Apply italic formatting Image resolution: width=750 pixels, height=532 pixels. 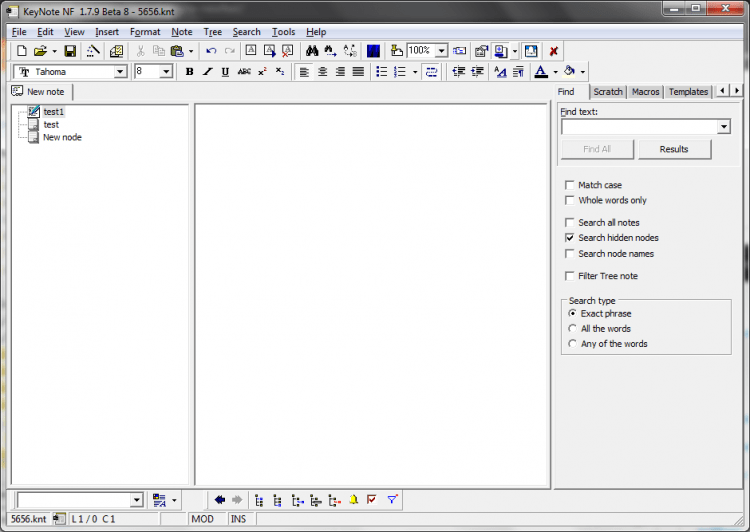point(207,72)
